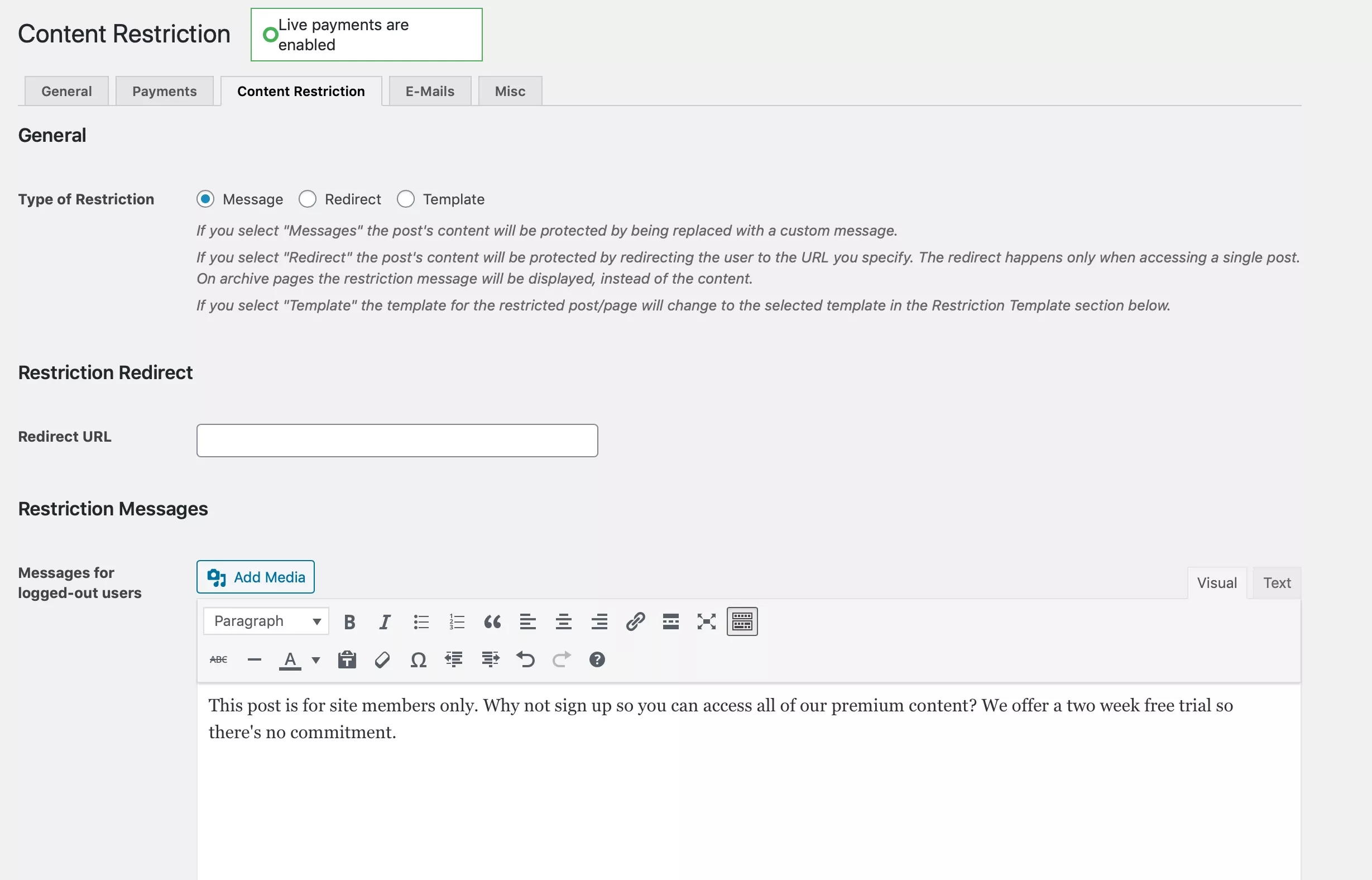1372x880 pixels.
Task: Click the numbered list icon
Action: pyautogui.click(x=455, y=622)
